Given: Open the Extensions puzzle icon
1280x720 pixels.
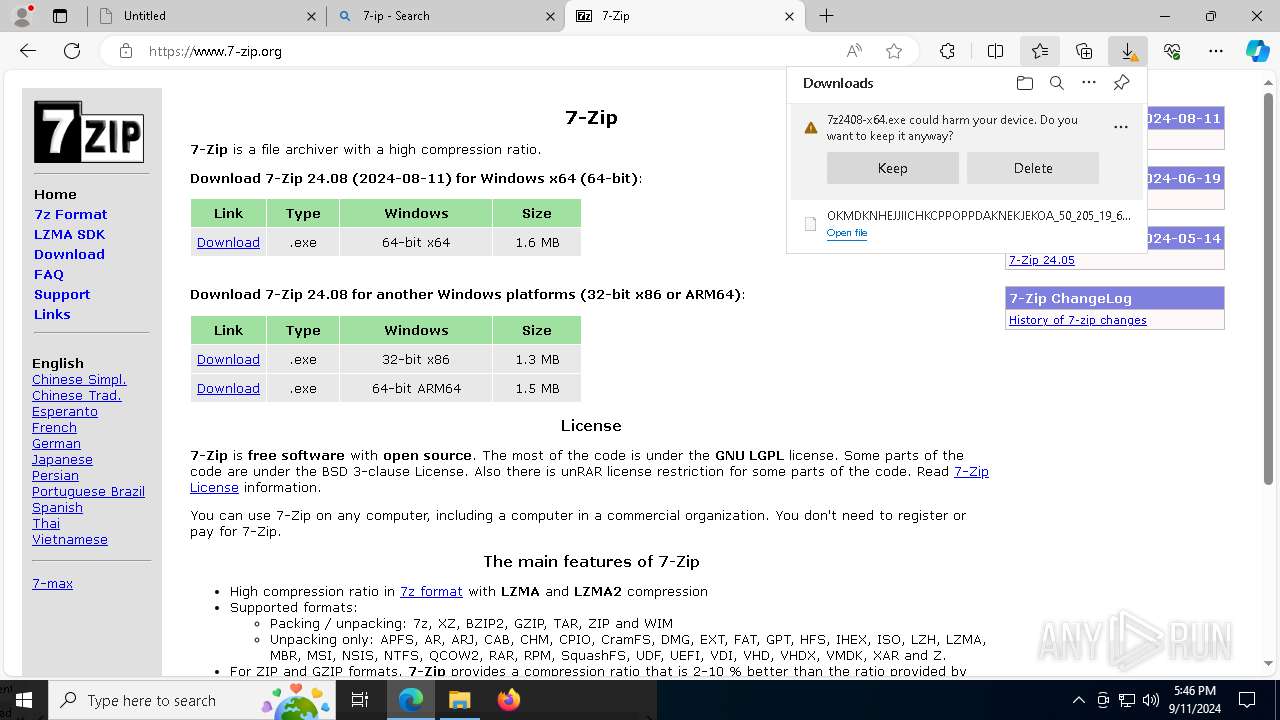Looking at the screenshot, I should pos(947,51).
